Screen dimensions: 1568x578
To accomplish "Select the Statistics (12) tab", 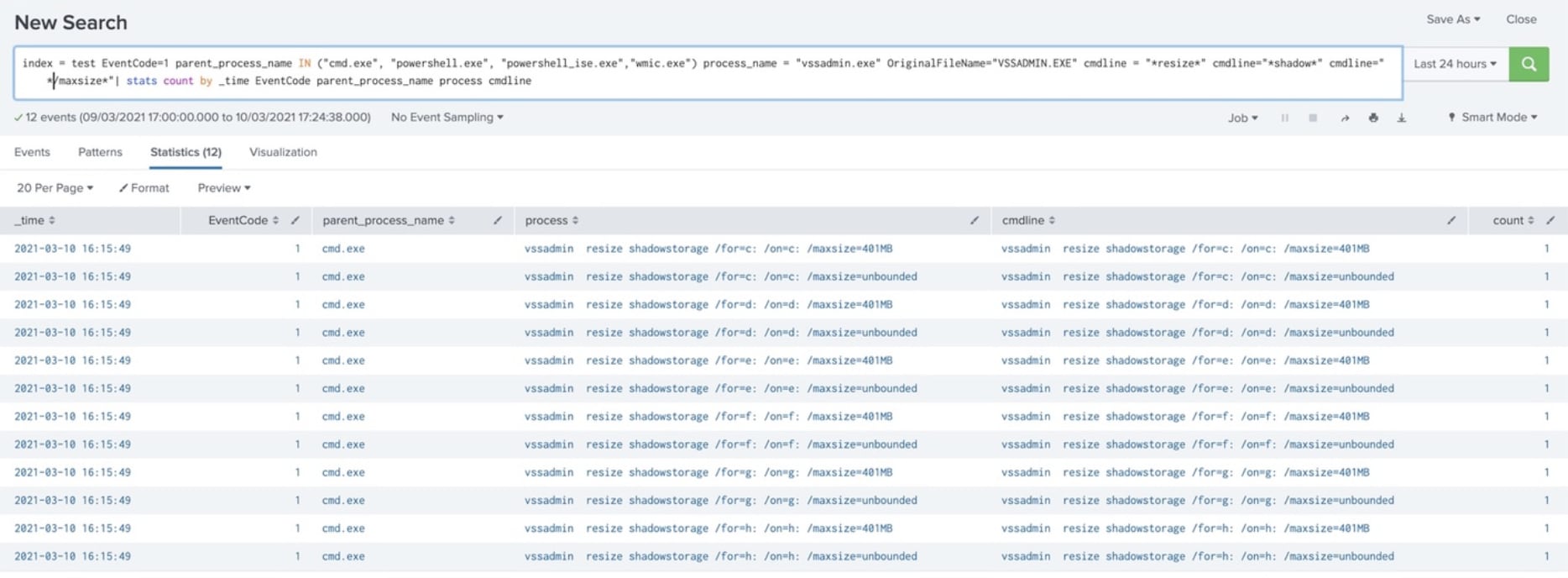I will click(186, 152).
